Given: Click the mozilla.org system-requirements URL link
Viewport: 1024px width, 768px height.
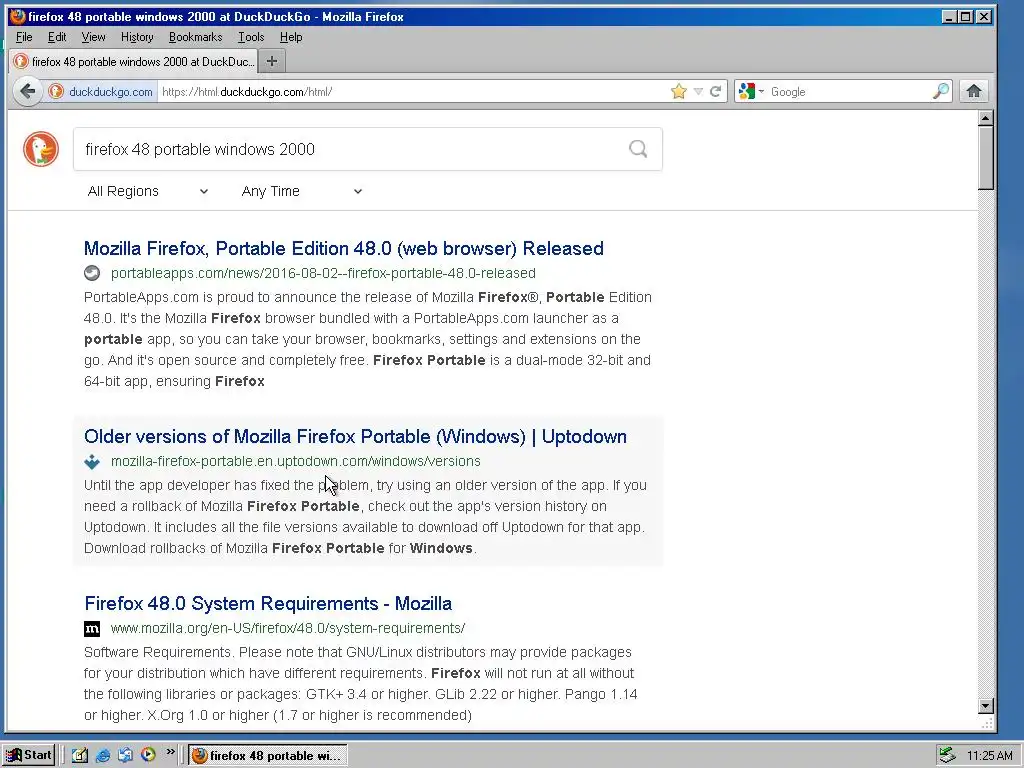Looking at the screenshot, I should [x=288, y=628].
